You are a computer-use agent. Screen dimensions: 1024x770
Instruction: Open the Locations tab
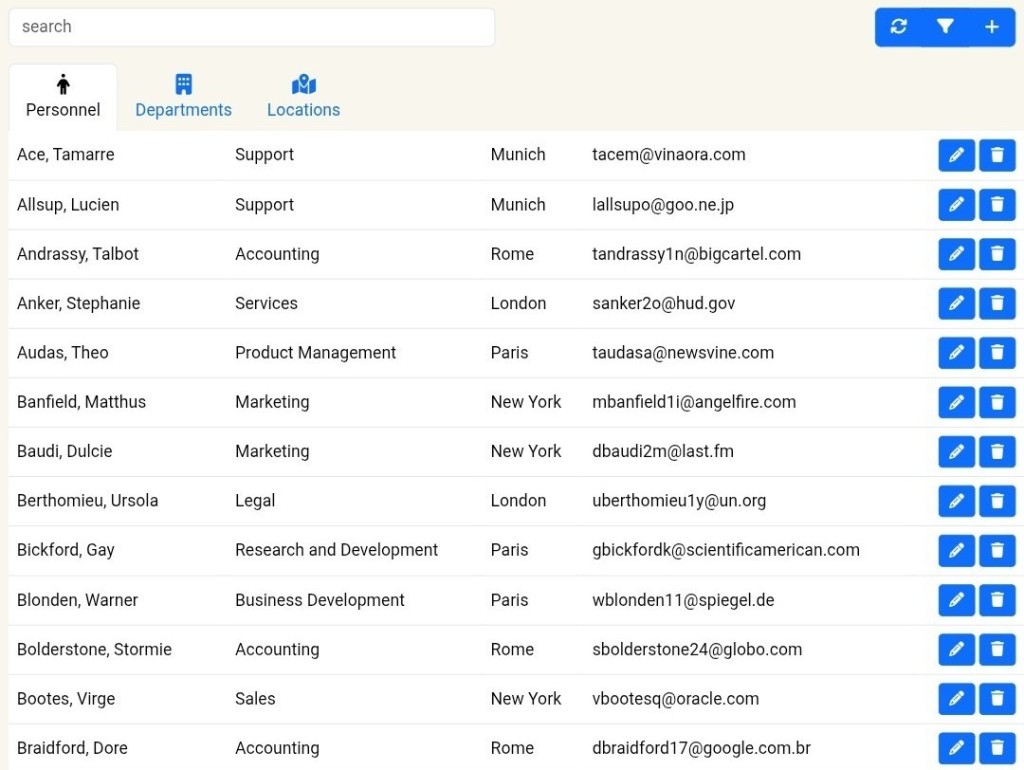point(303,97)
